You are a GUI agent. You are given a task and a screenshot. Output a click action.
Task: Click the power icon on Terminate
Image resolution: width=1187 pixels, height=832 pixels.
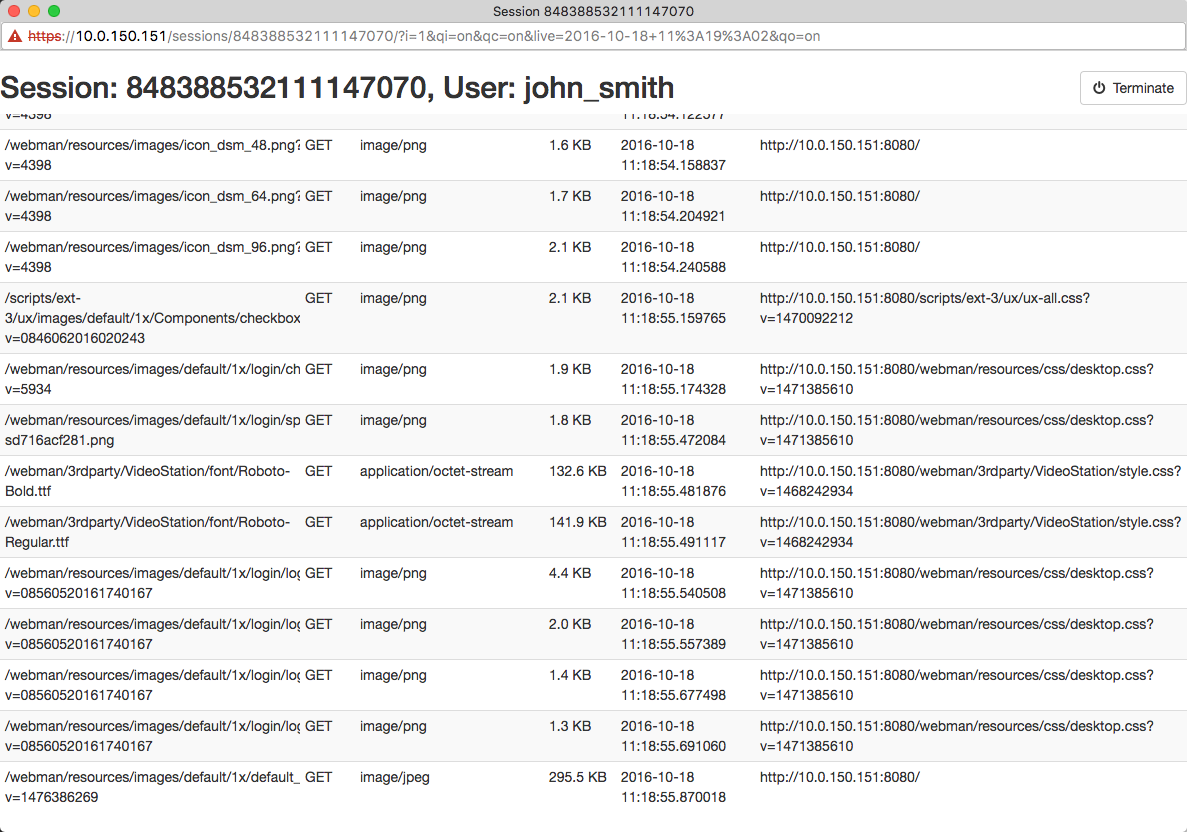point(1099,88)
